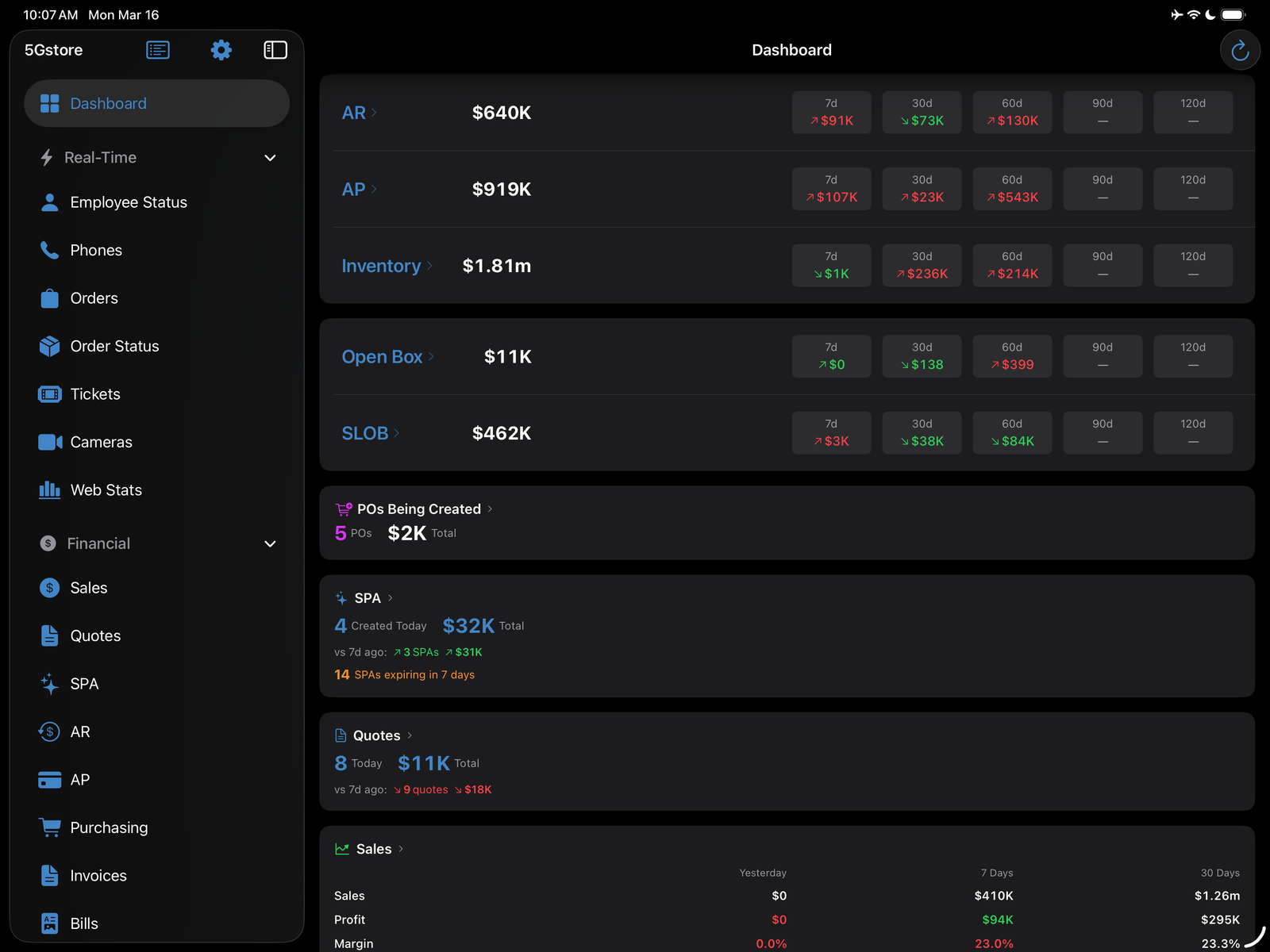Viewport: 1270px width, 952px height.
Task: Select the Purchasing shopping cart icon
Action: 49,827
